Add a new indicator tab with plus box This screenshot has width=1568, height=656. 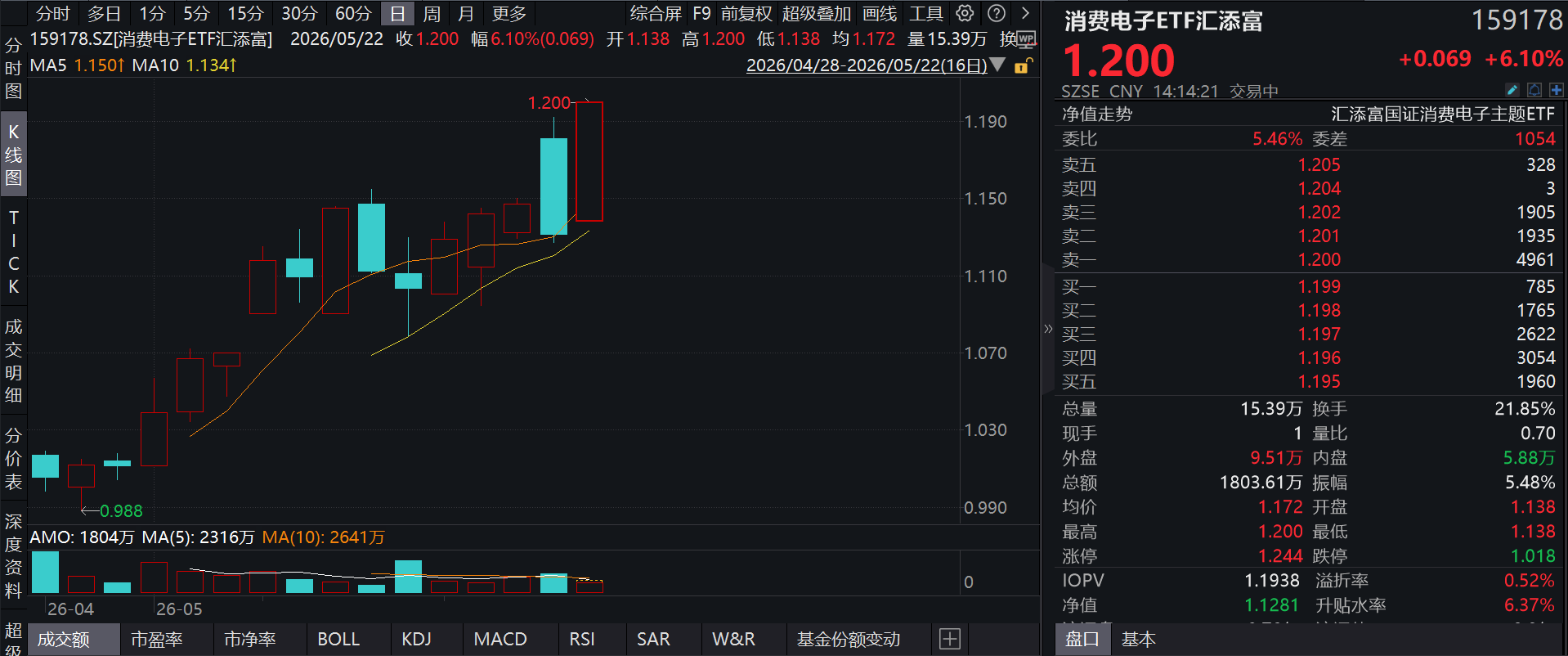(950, 639)
